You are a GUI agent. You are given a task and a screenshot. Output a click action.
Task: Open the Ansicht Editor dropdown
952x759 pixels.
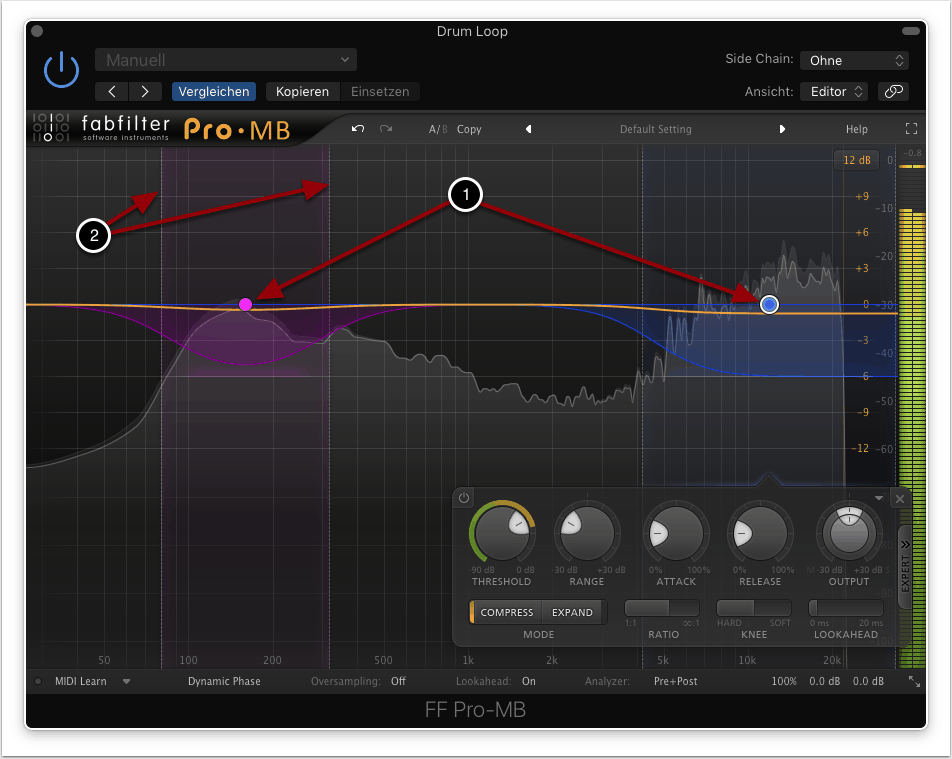click(833, 91)
